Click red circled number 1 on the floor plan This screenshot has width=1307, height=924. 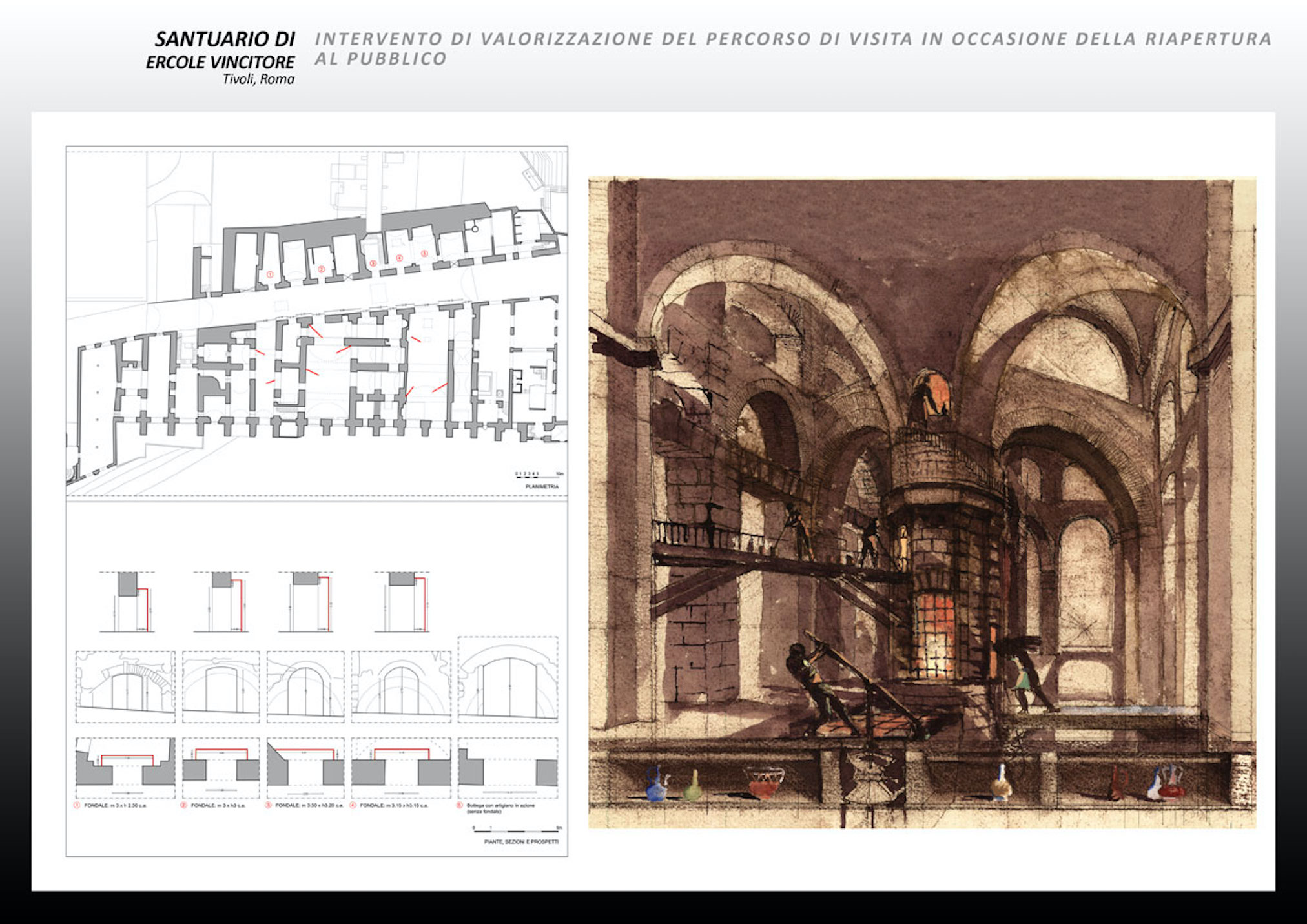[270, 274]
